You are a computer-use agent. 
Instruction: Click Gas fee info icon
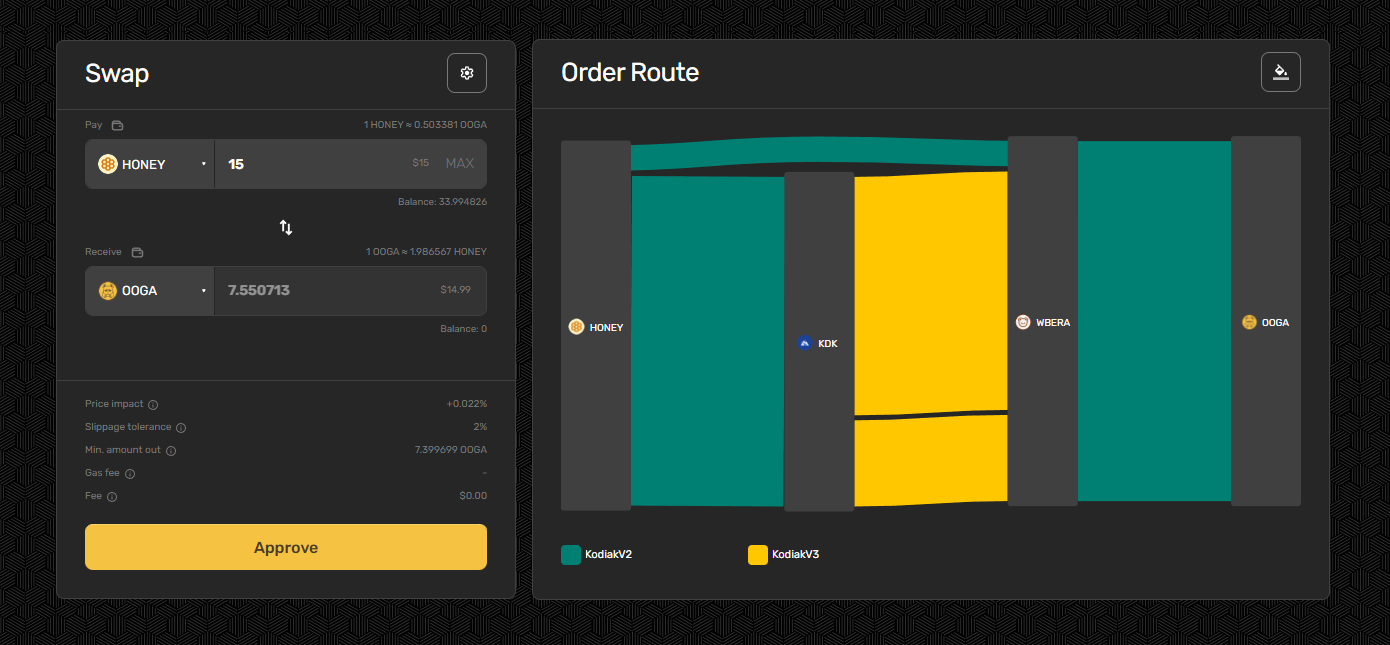(x=130, y=474)
